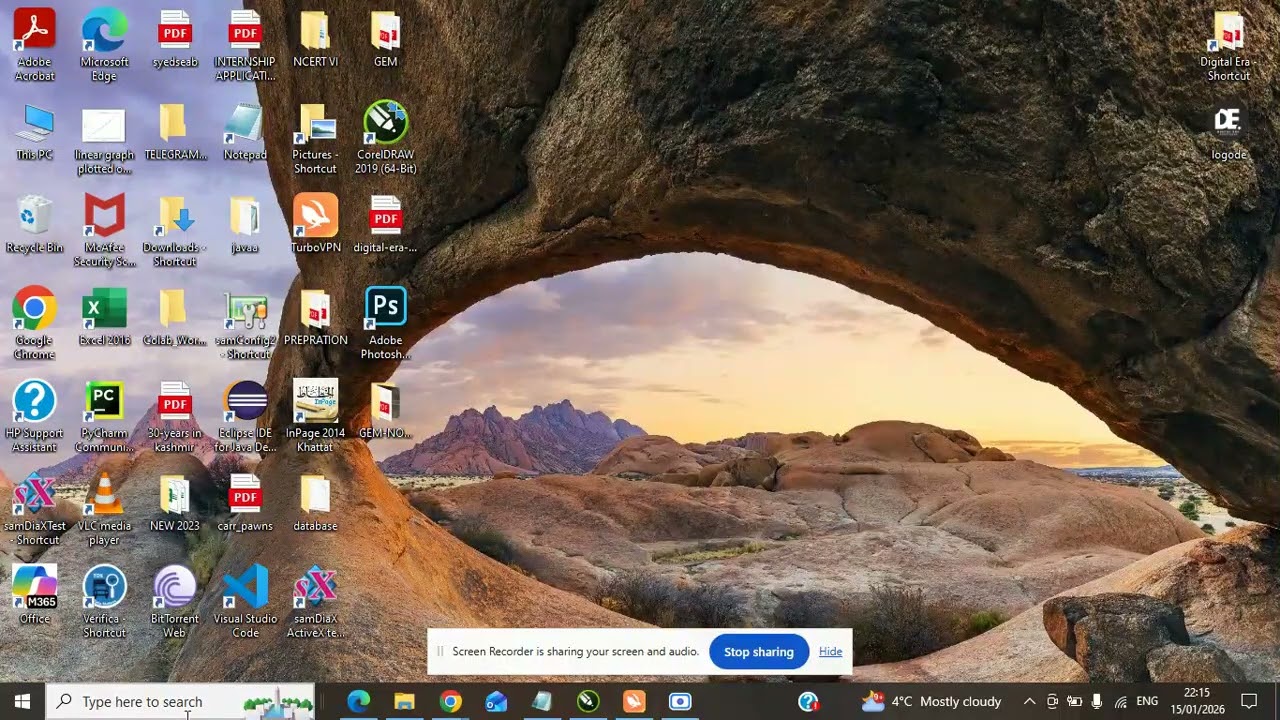1280x720 pixels.
Task: Launch Adobe Photoshop shortcut
Action: 385,324
